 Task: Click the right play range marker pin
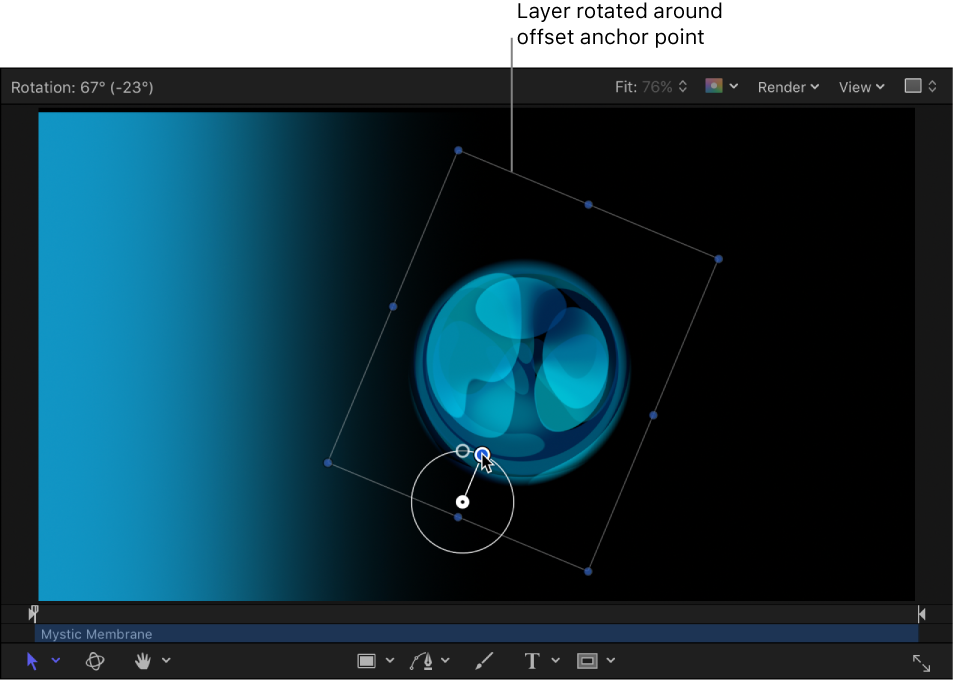tap(921, 613)
